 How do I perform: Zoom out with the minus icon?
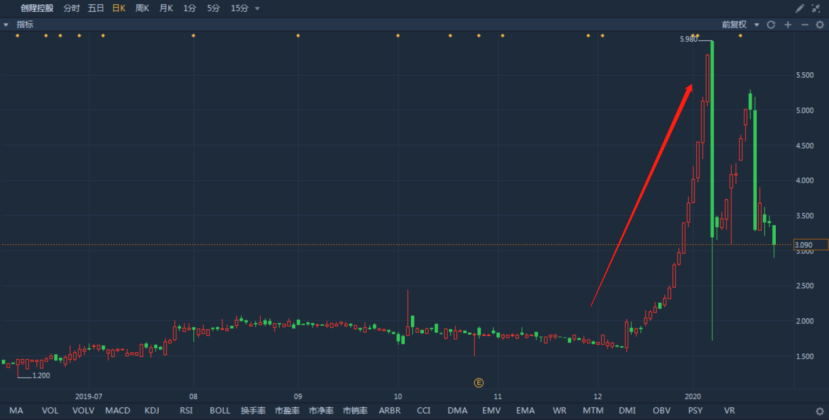[802, 24]
